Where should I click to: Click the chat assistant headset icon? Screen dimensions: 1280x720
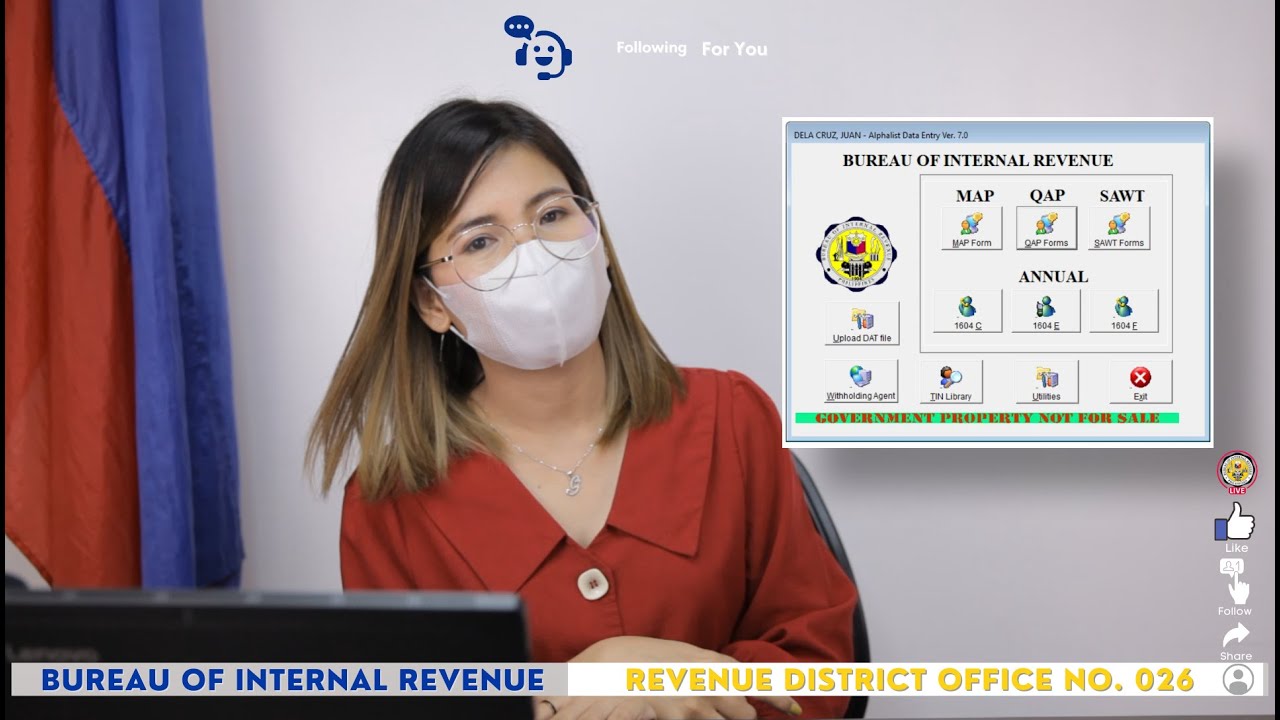[x=538, y=47]
